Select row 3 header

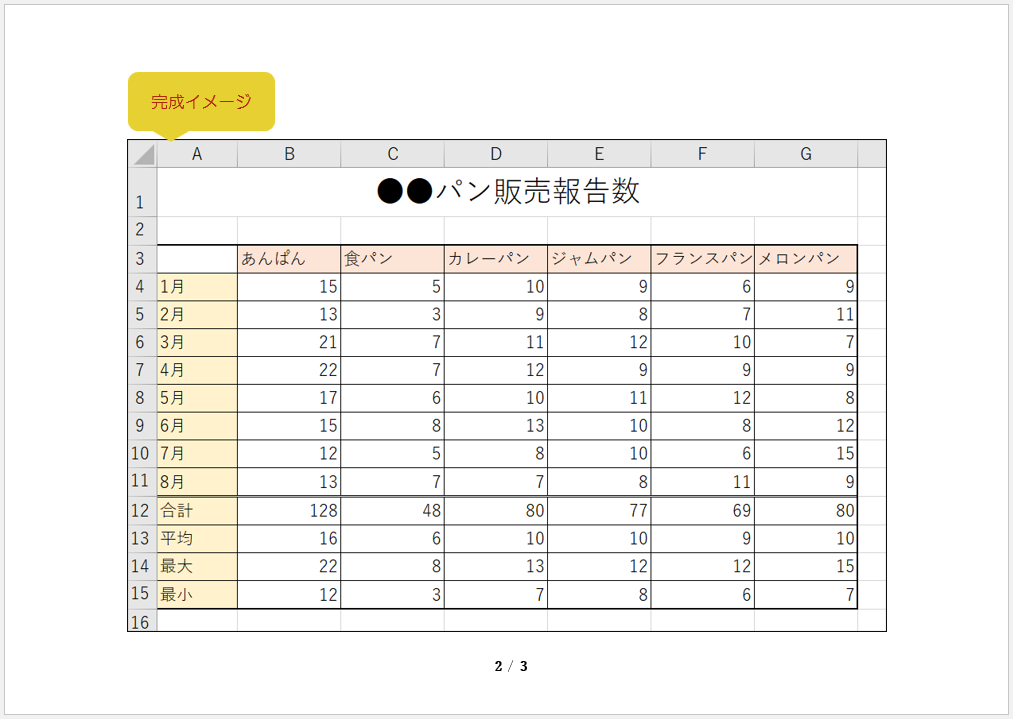pos(143,259)
